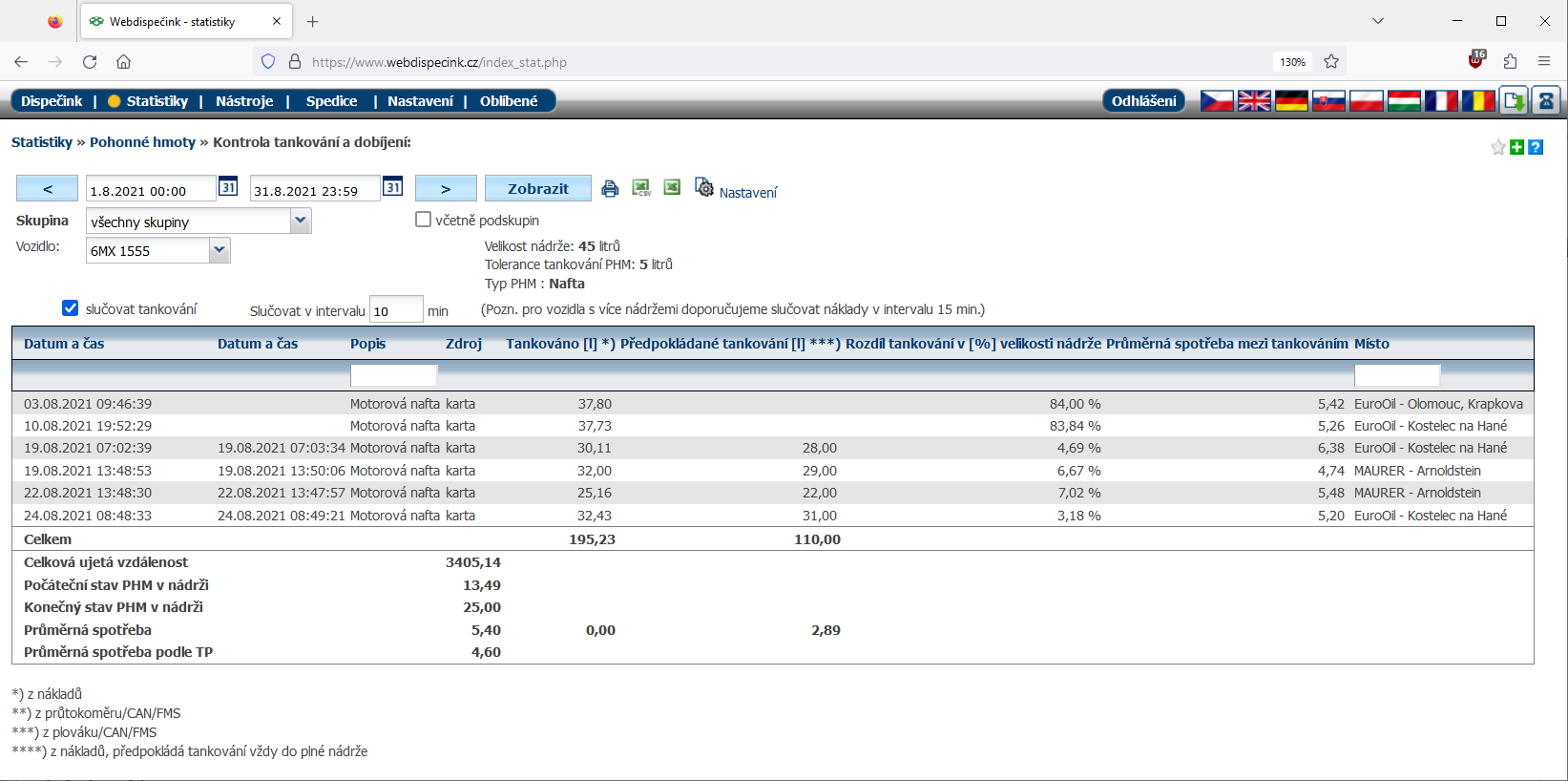Export the report to Excel icon
1568x781 pixels.
672,187
